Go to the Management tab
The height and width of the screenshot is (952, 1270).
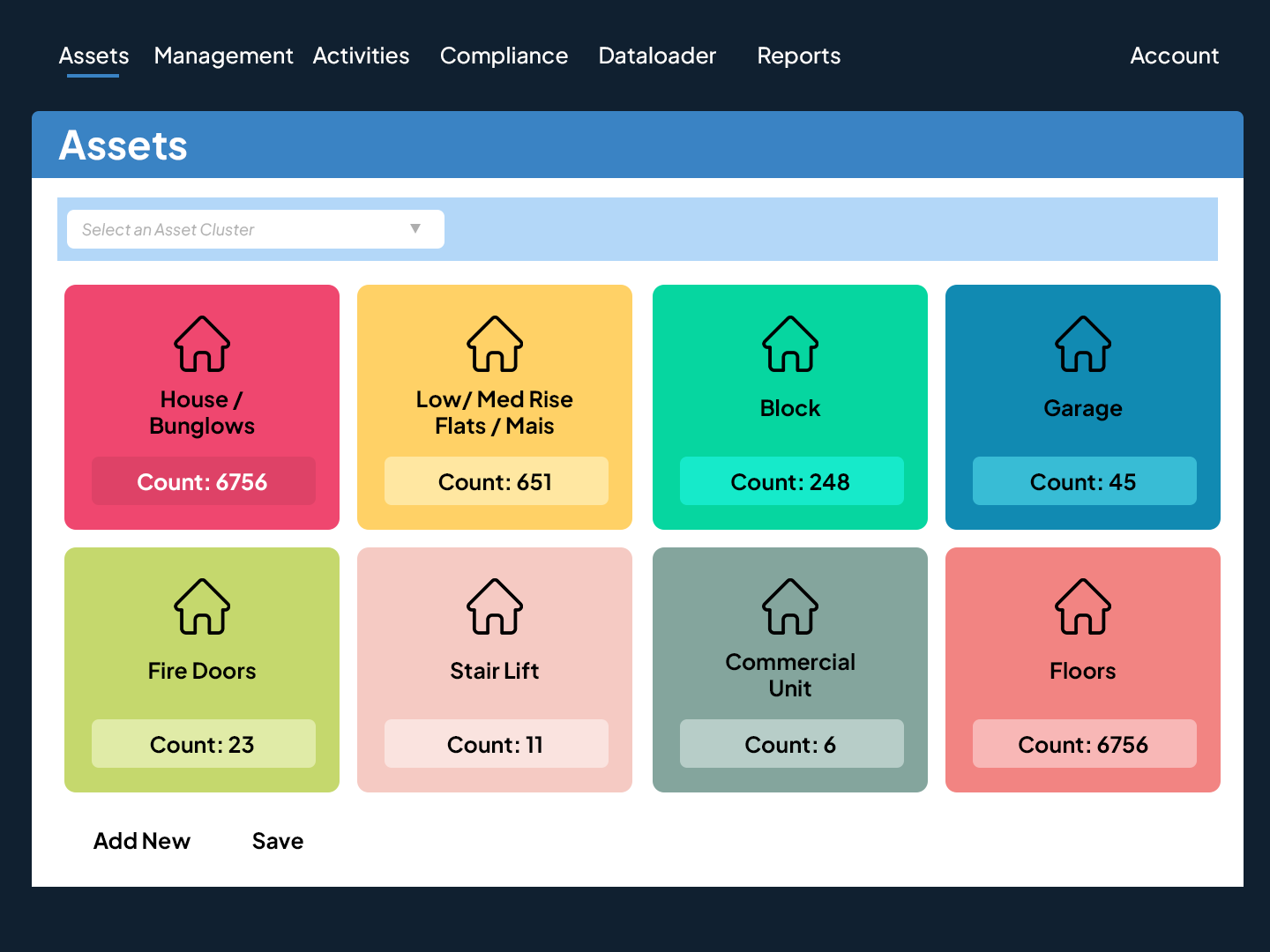click(223, 56)
